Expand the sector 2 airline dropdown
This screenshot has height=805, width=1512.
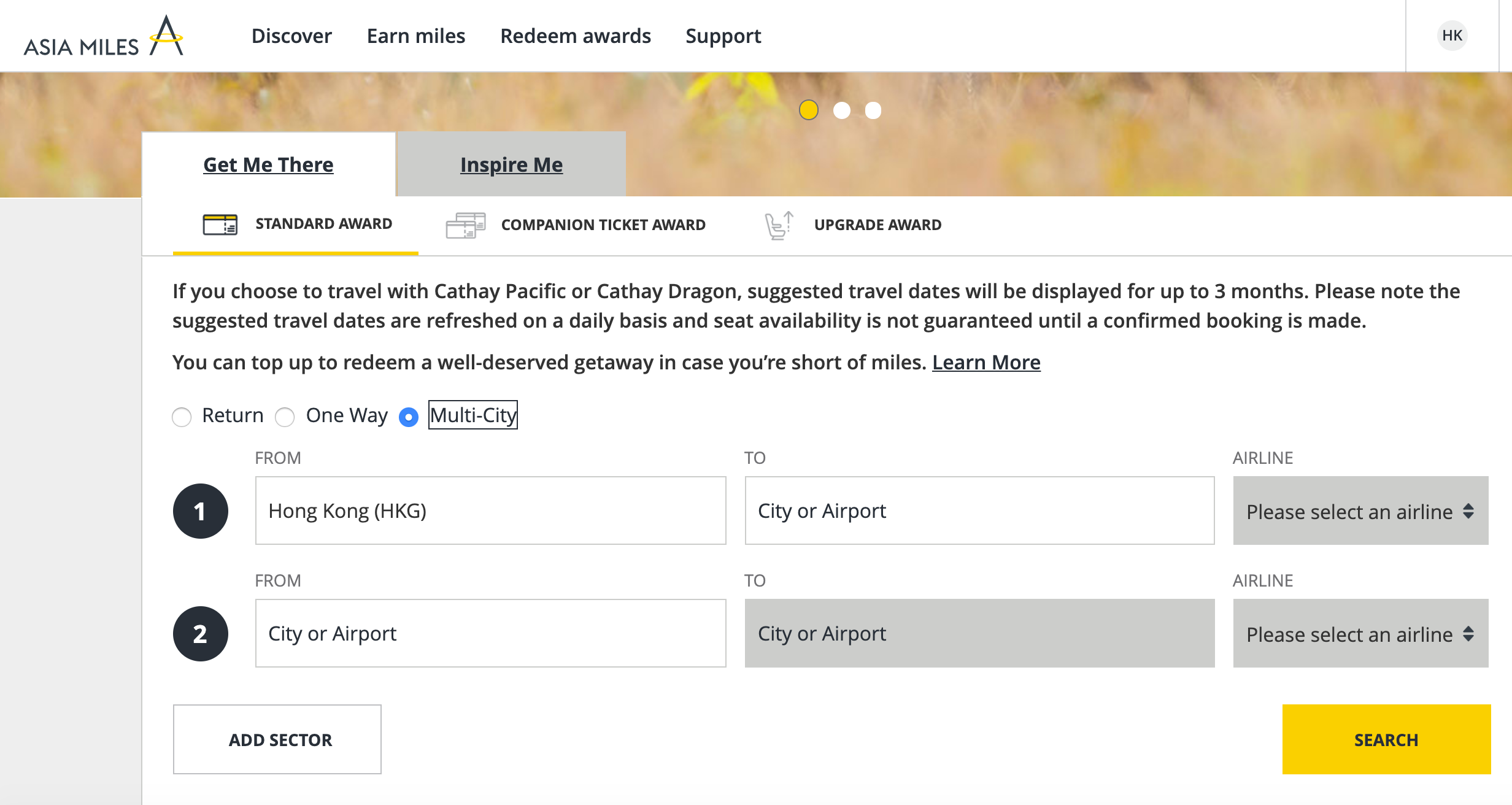click(1360, 634)
